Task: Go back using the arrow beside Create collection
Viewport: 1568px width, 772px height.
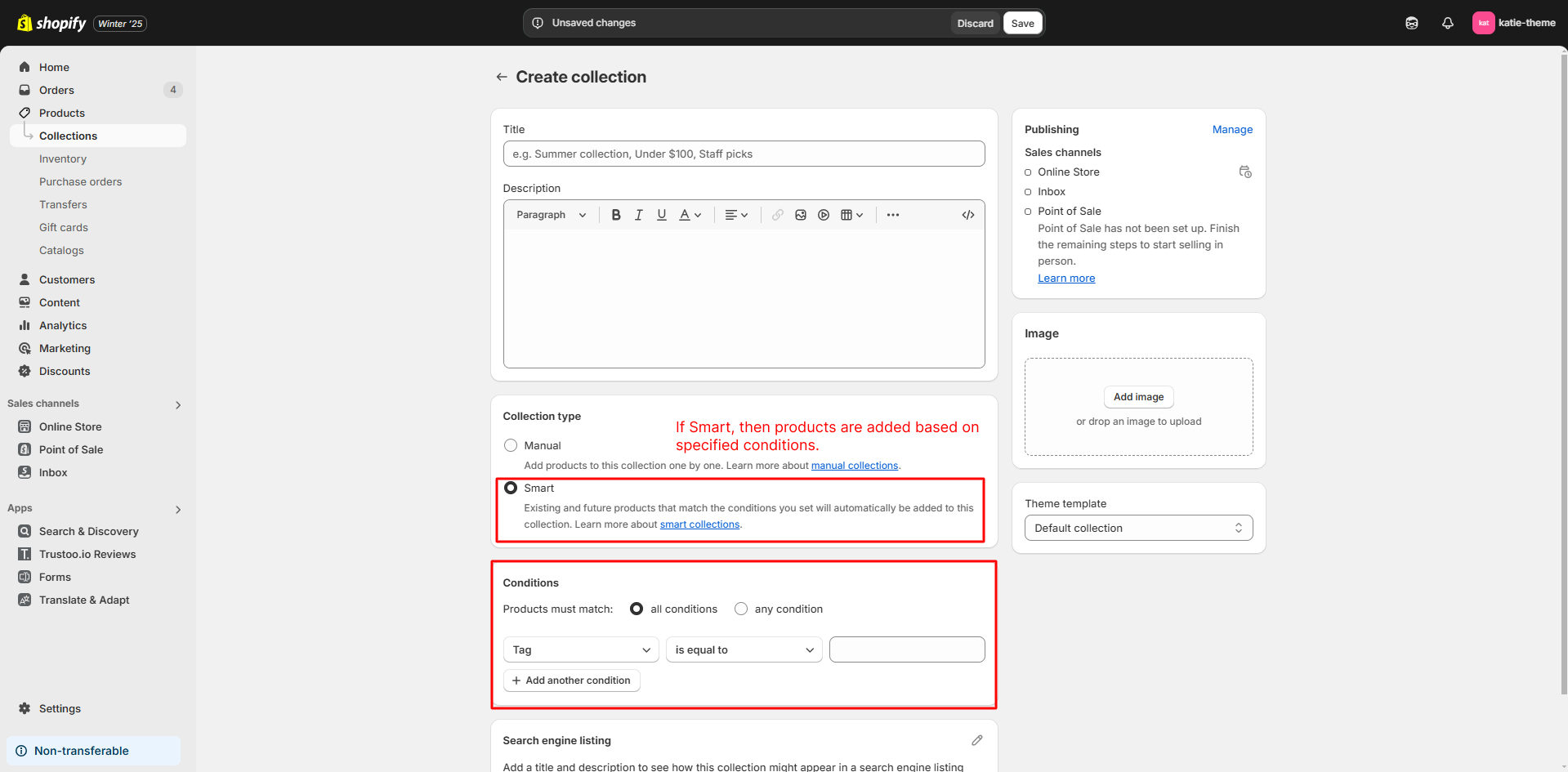Action: [502, 77]
